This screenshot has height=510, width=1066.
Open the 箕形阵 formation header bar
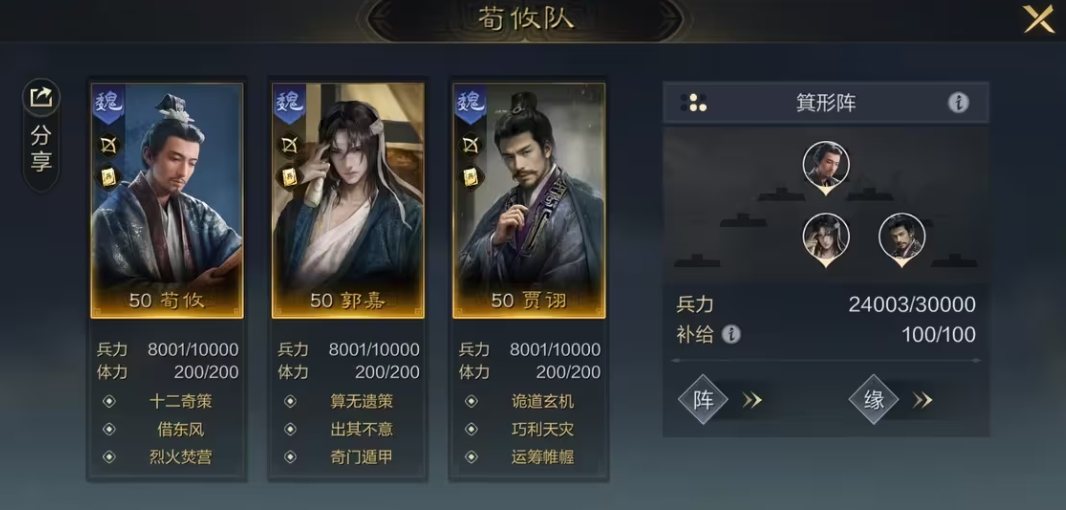pos(825,103)
